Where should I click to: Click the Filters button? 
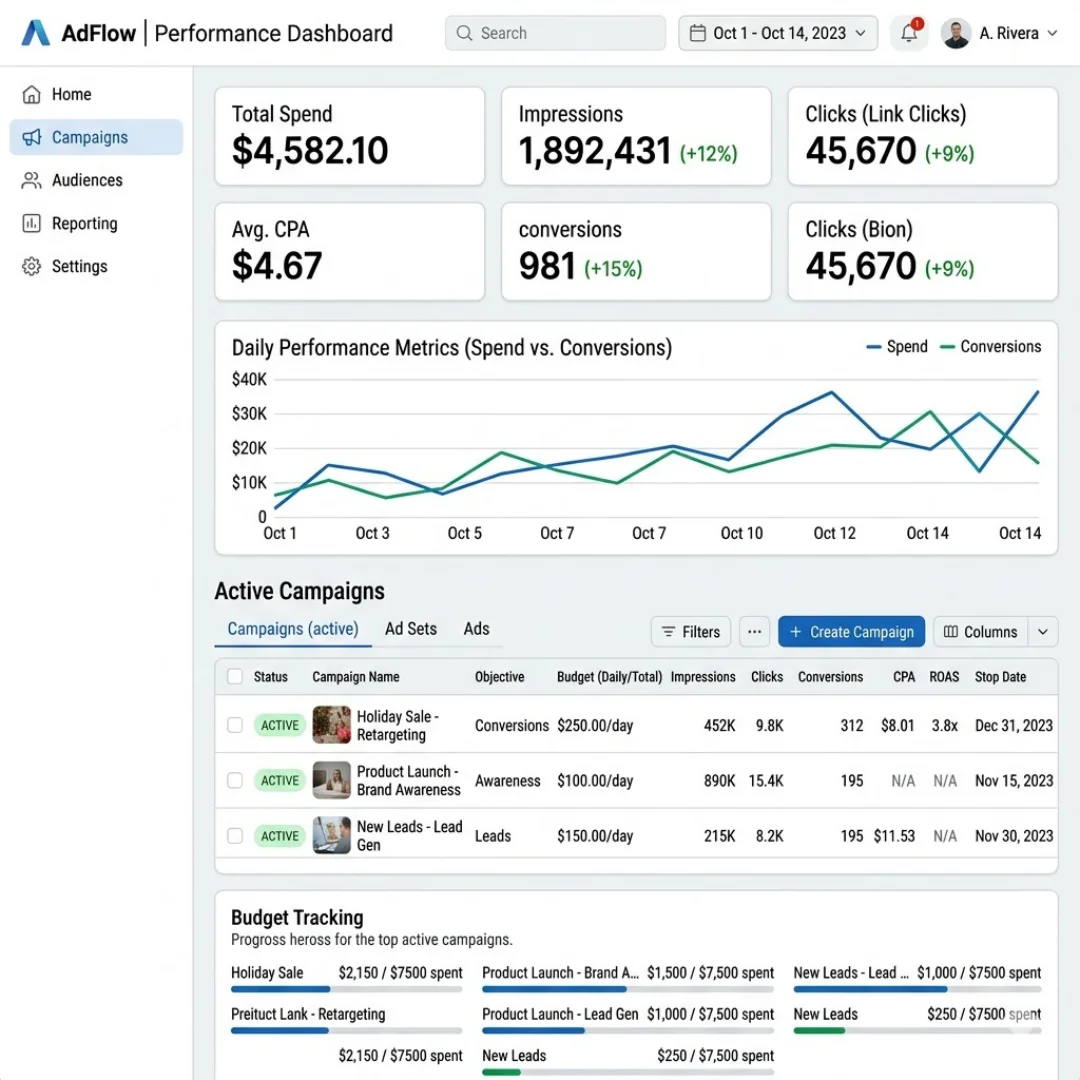[690, 632]
